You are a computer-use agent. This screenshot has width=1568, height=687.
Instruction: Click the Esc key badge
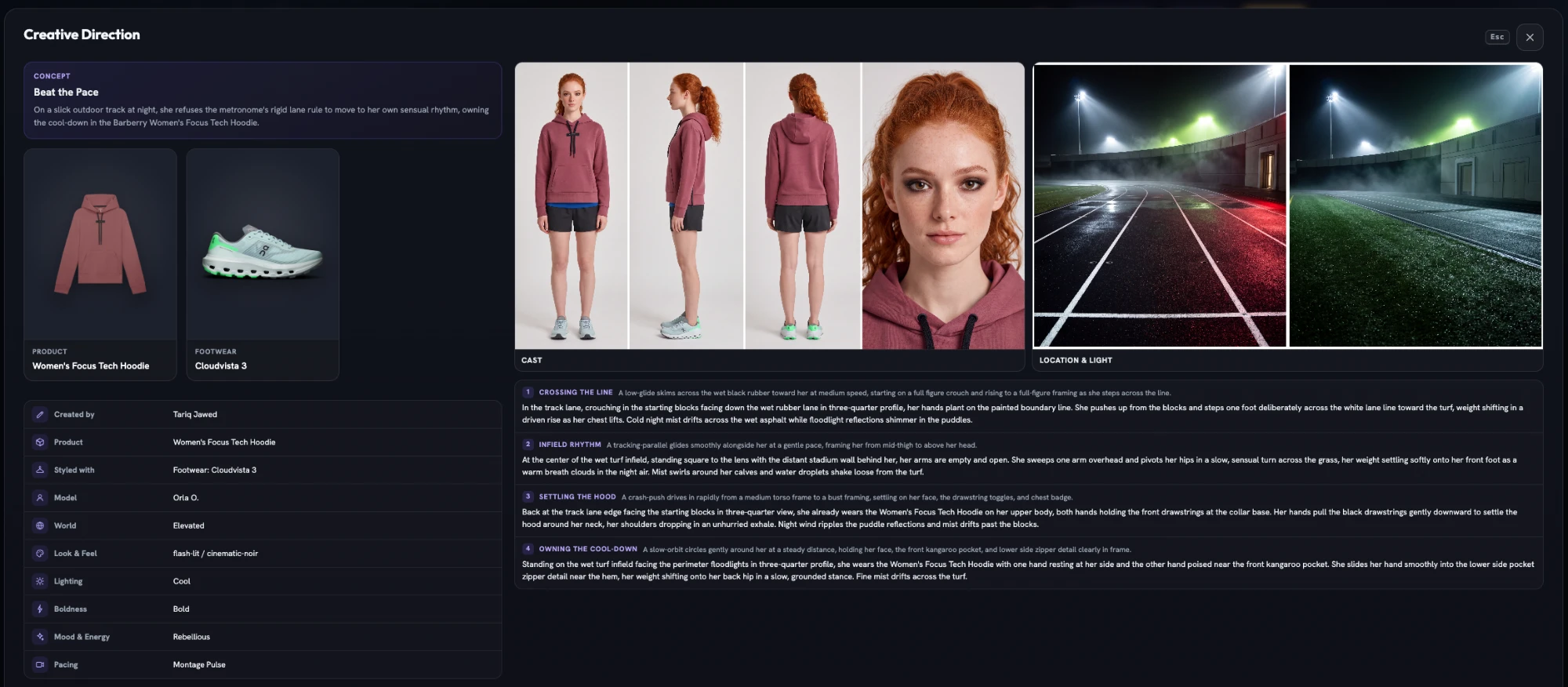tap(1497, 37)
